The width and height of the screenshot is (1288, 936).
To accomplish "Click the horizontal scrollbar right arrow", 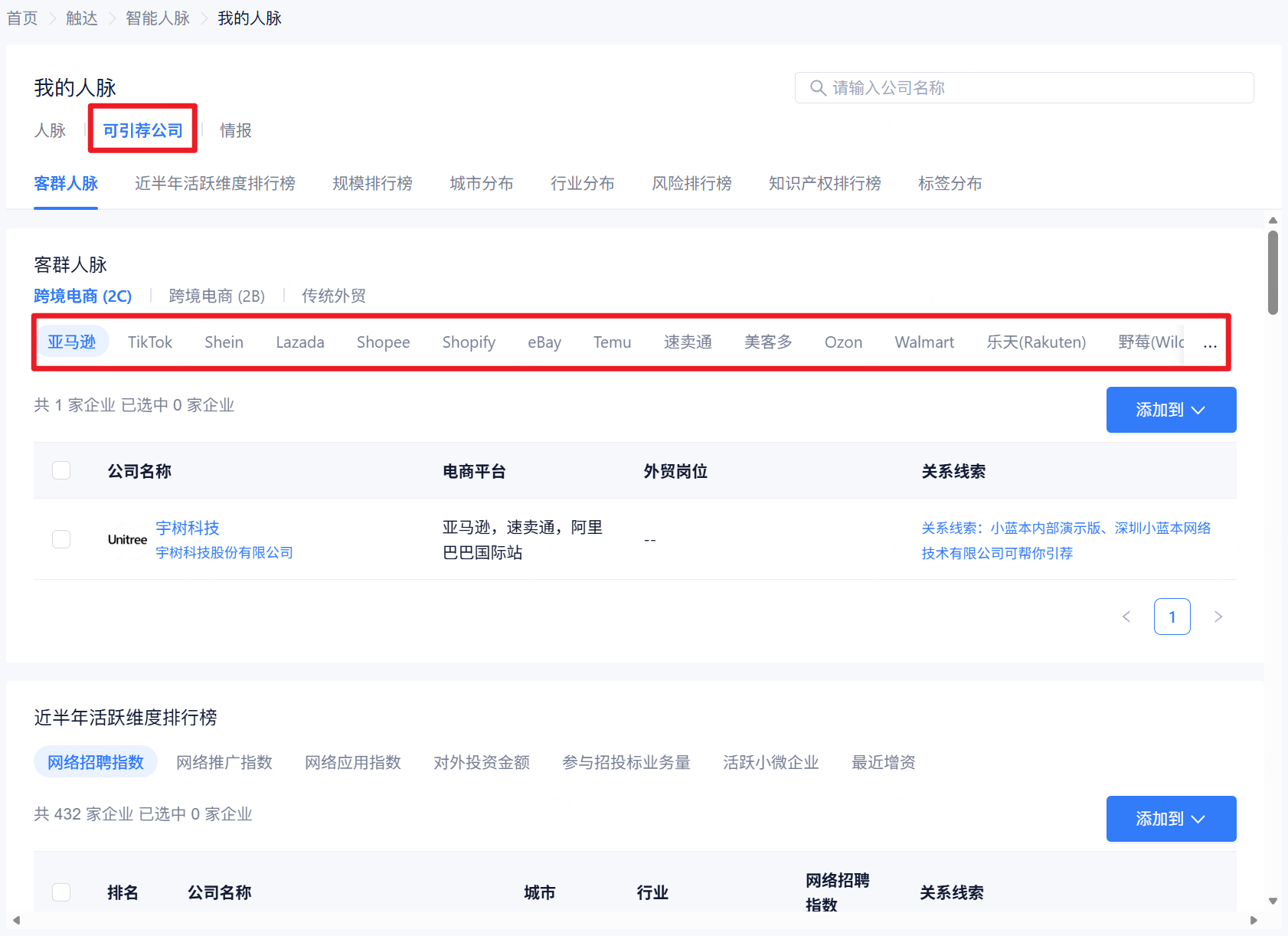I will 1254,920.
